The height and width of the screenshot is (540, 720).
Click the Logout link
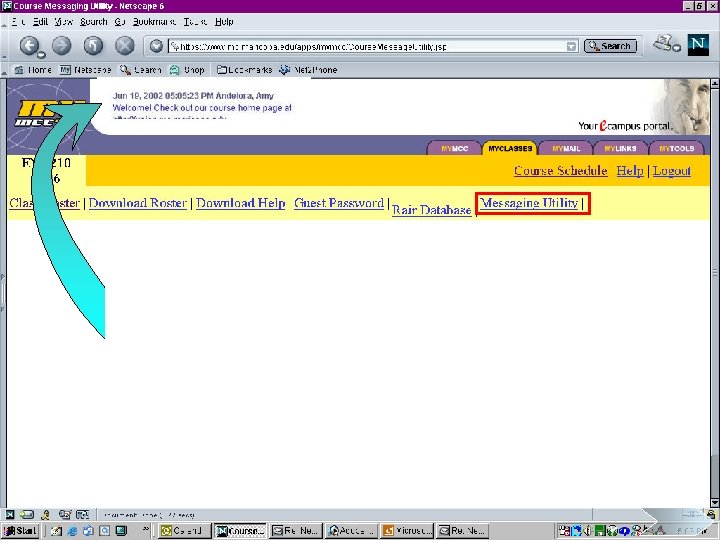tap(672, 171)
